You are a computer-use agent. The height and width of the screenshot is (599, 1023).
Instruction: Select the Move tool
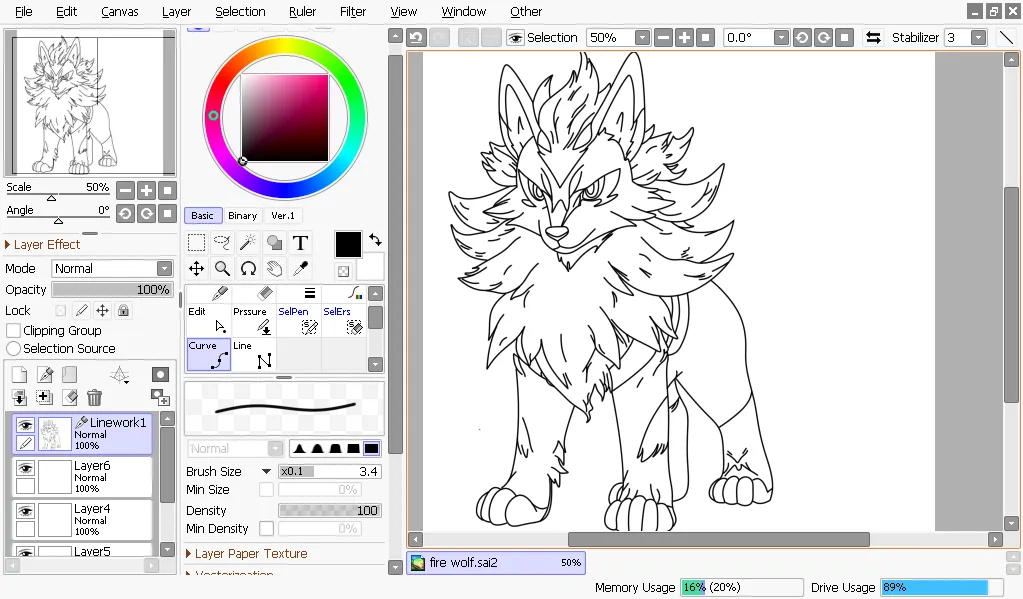coord(196,268)
